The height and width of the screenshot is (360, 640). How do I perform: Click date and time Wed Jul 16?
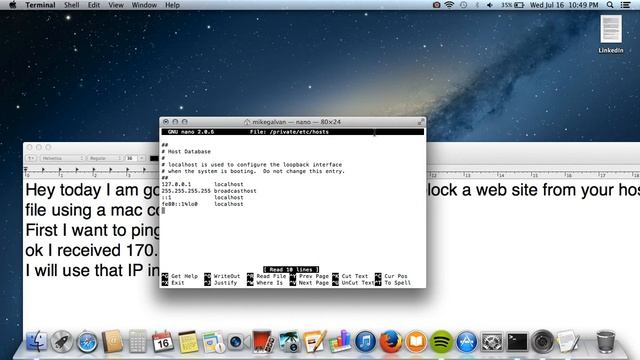point(564,5)
